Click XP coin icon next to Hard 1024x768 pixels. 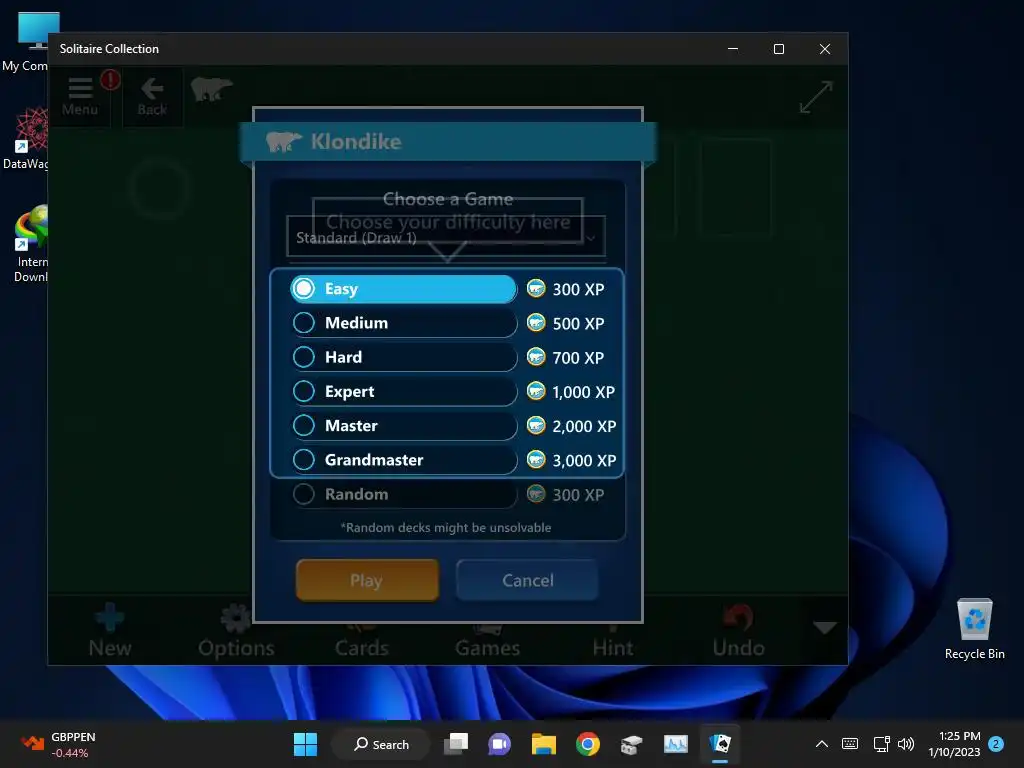[536, 357]
